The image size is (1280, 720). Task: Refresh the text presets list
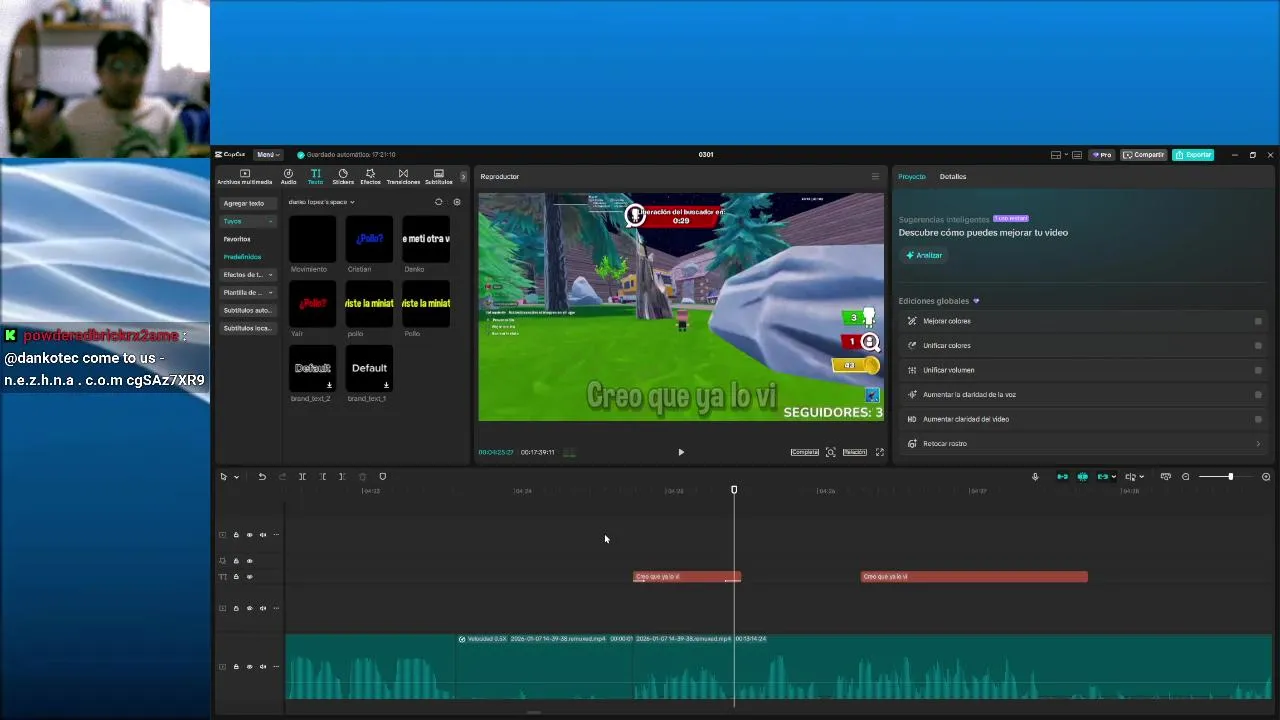(x=438, y=202)
